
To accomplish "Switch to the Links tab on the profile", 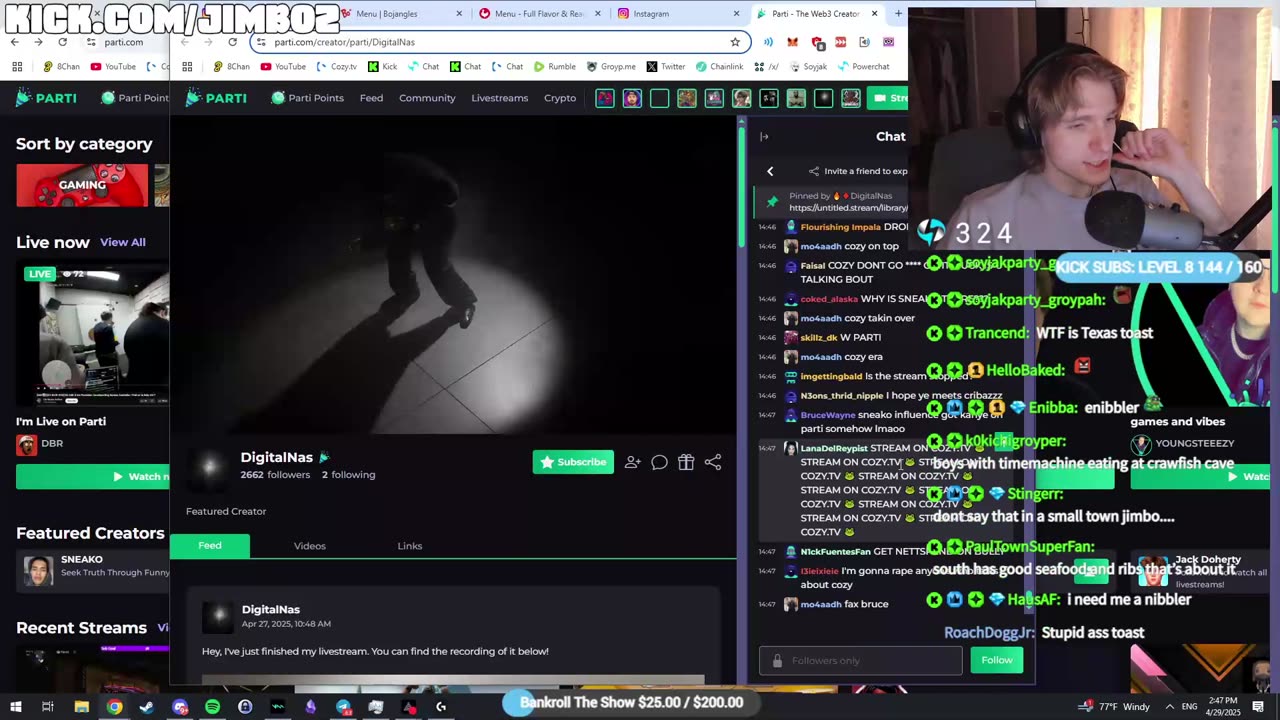I will click(x=410, y=546).
